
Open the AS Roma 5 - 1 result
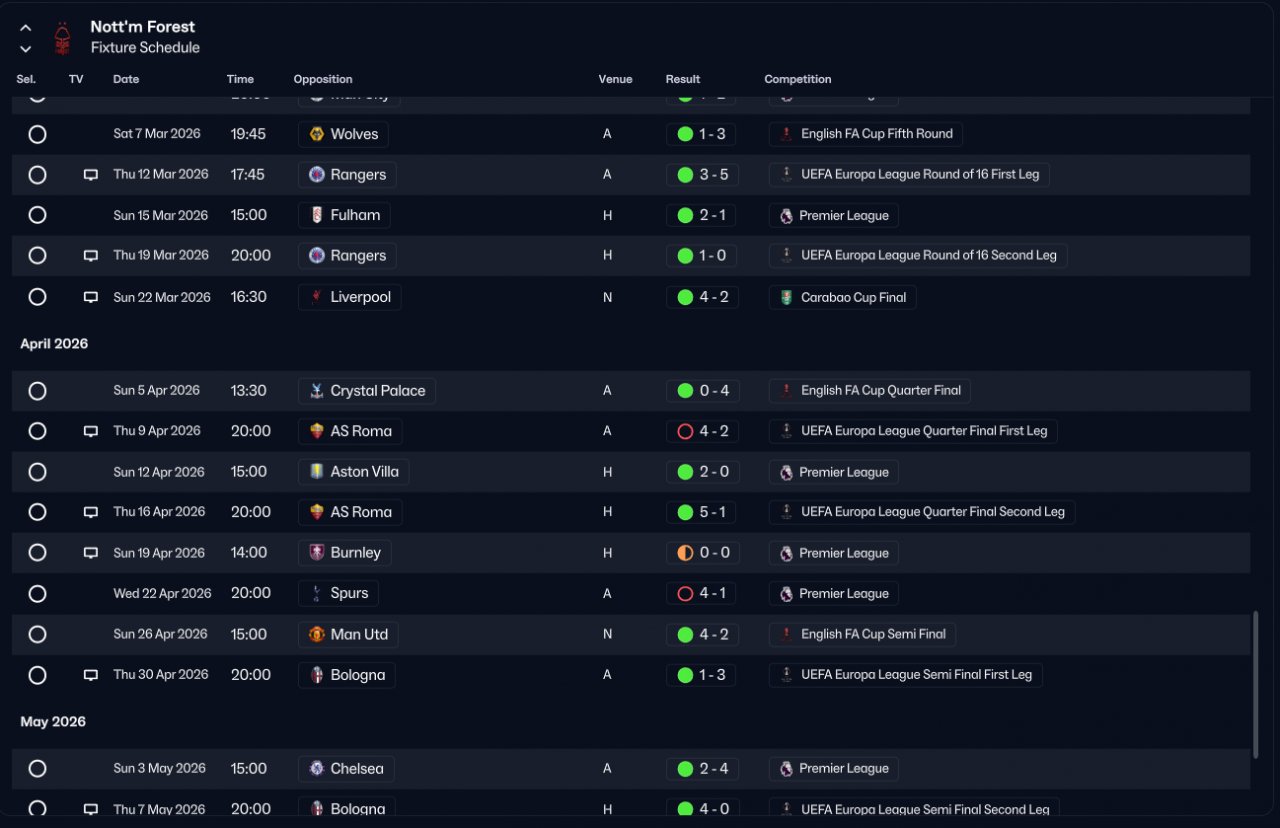(x=702, y=512)
